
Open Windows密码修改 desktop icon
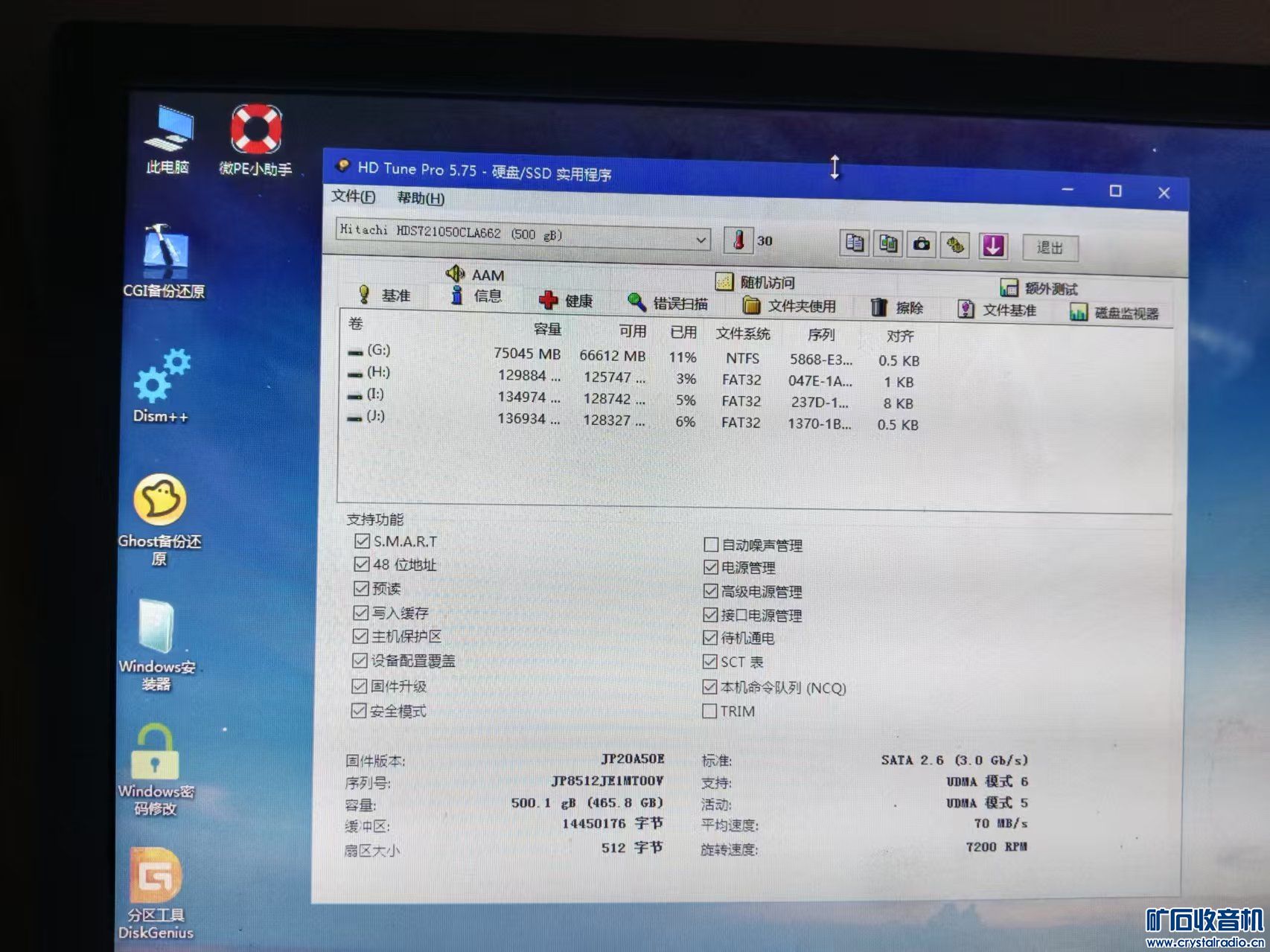(155, 770)
